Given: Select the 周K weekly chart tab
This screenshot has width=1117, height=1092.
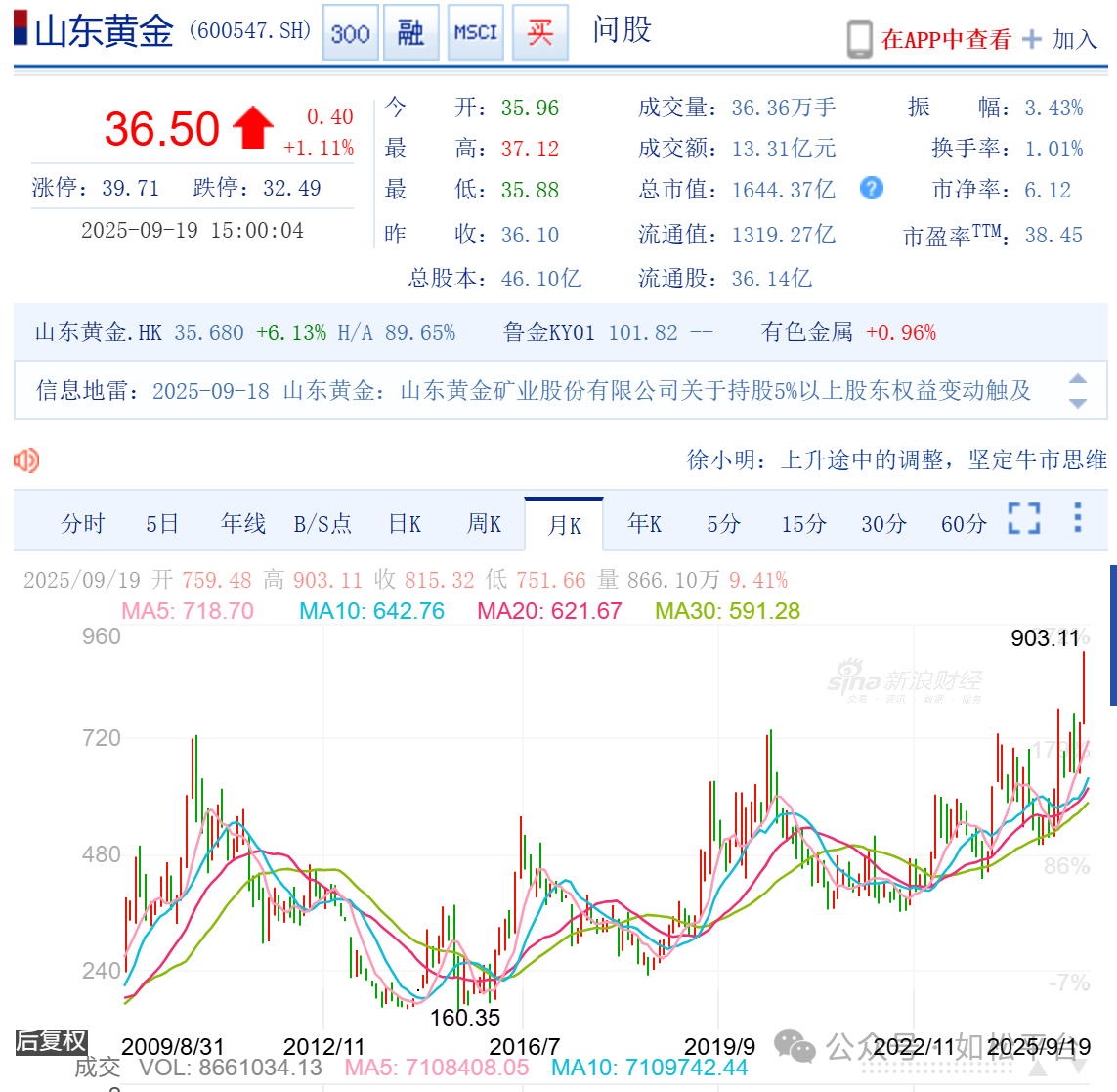Looking at the screenshot, I should pos(484,524).
